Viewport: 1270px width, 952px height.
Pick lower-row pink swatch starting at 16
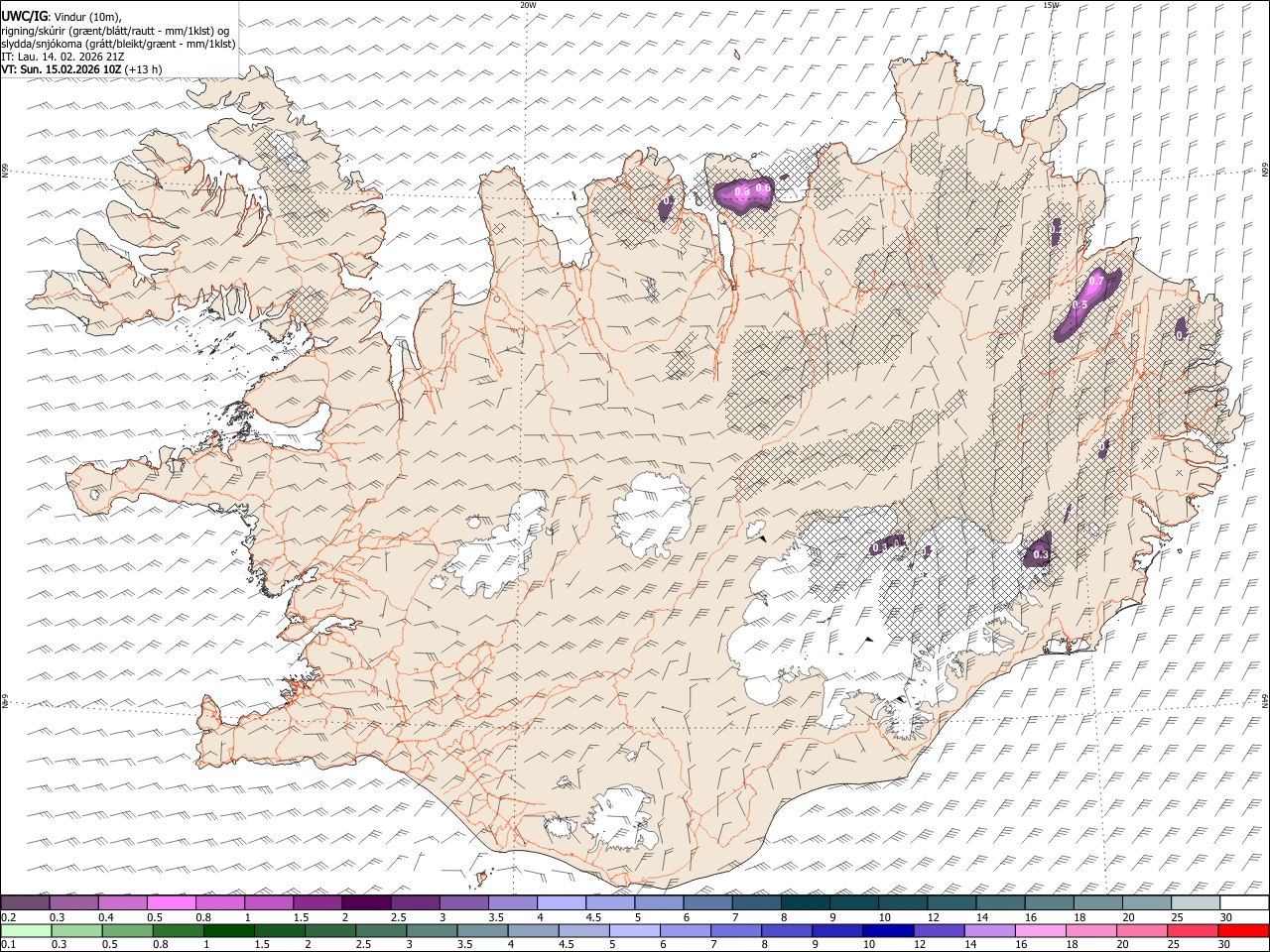(x=1041, y=930)
